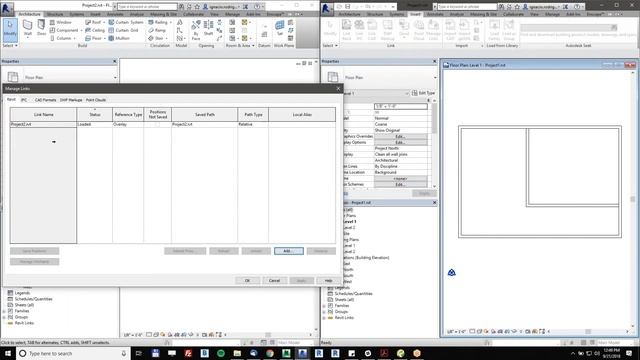This screenshot has height=360, width=640.
Task: Open the Windows Start menu
Action: 8,353
